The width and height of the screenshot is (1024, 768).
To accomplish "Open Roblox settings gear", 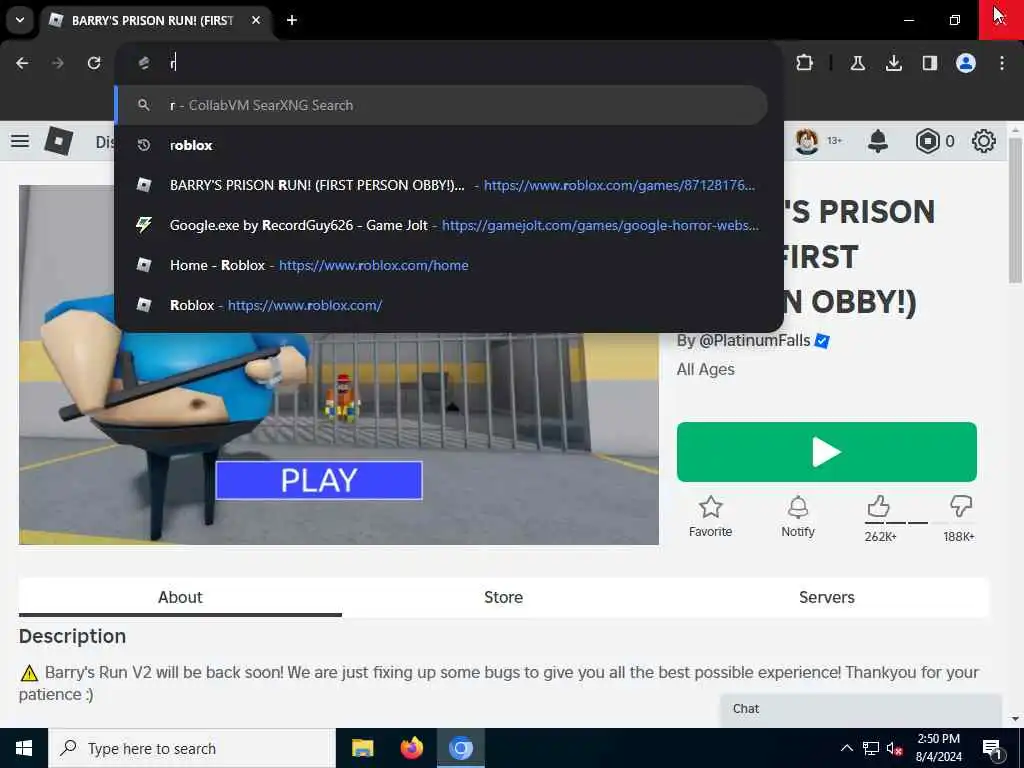I will click(x=984, y=141).
